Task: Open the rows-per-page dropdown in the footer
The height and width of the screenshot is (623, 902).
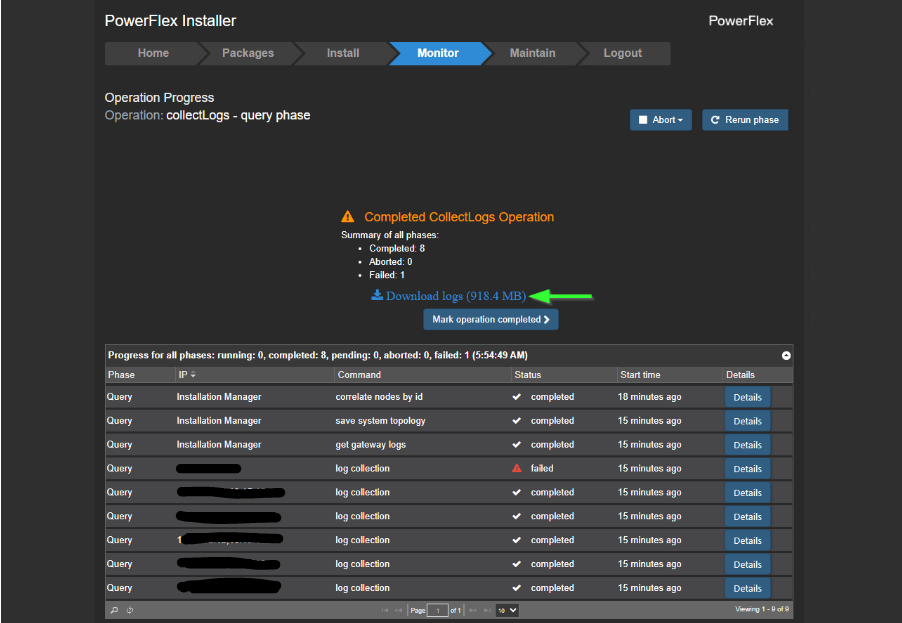Action: point(506,609)
